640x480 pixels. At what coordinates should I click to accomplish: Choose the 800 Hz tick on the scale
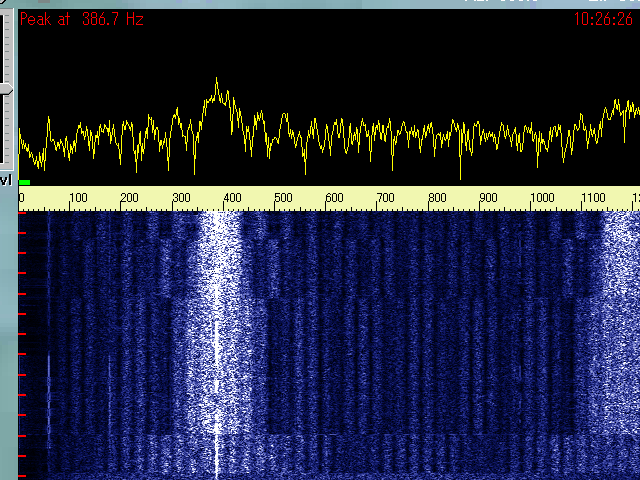437,198
